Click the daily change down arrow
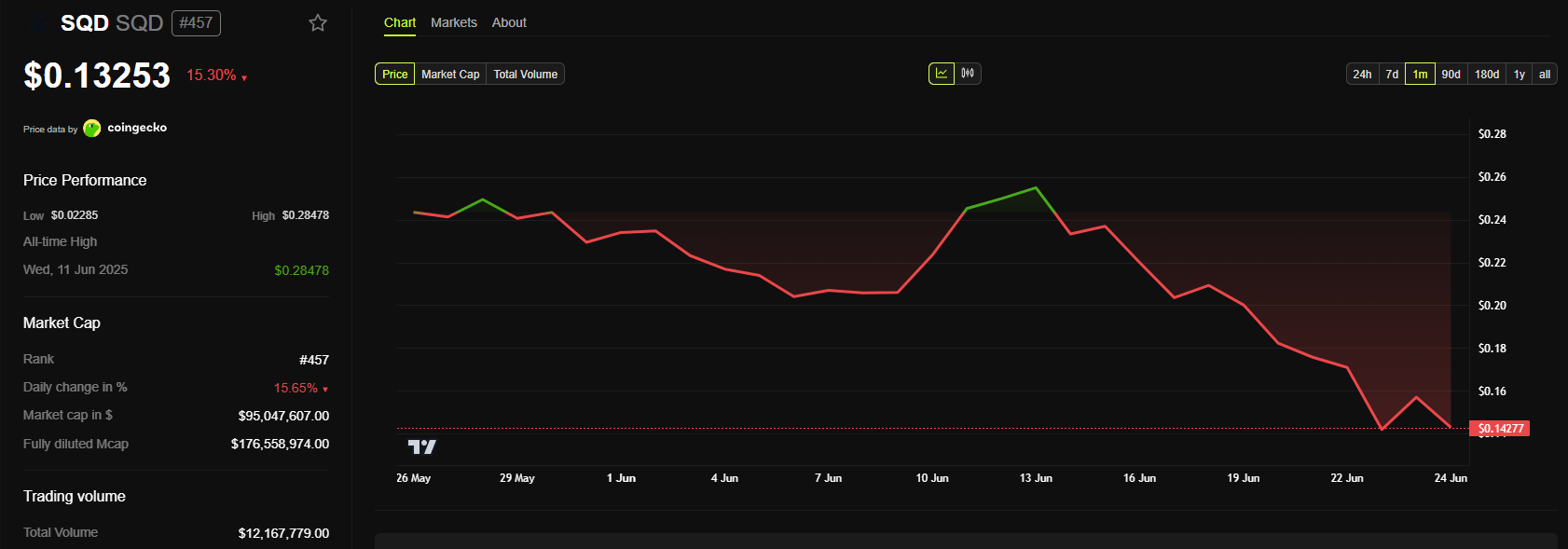 (x=325, y=390)
